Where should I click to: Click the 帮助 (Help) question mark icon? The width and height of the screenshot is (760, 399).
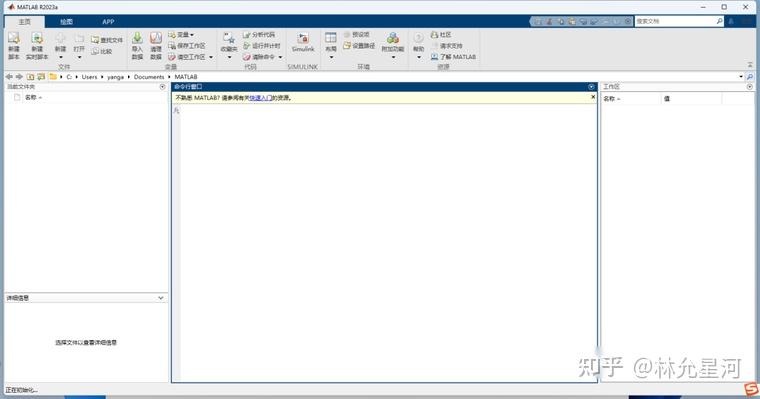[419, 38]
